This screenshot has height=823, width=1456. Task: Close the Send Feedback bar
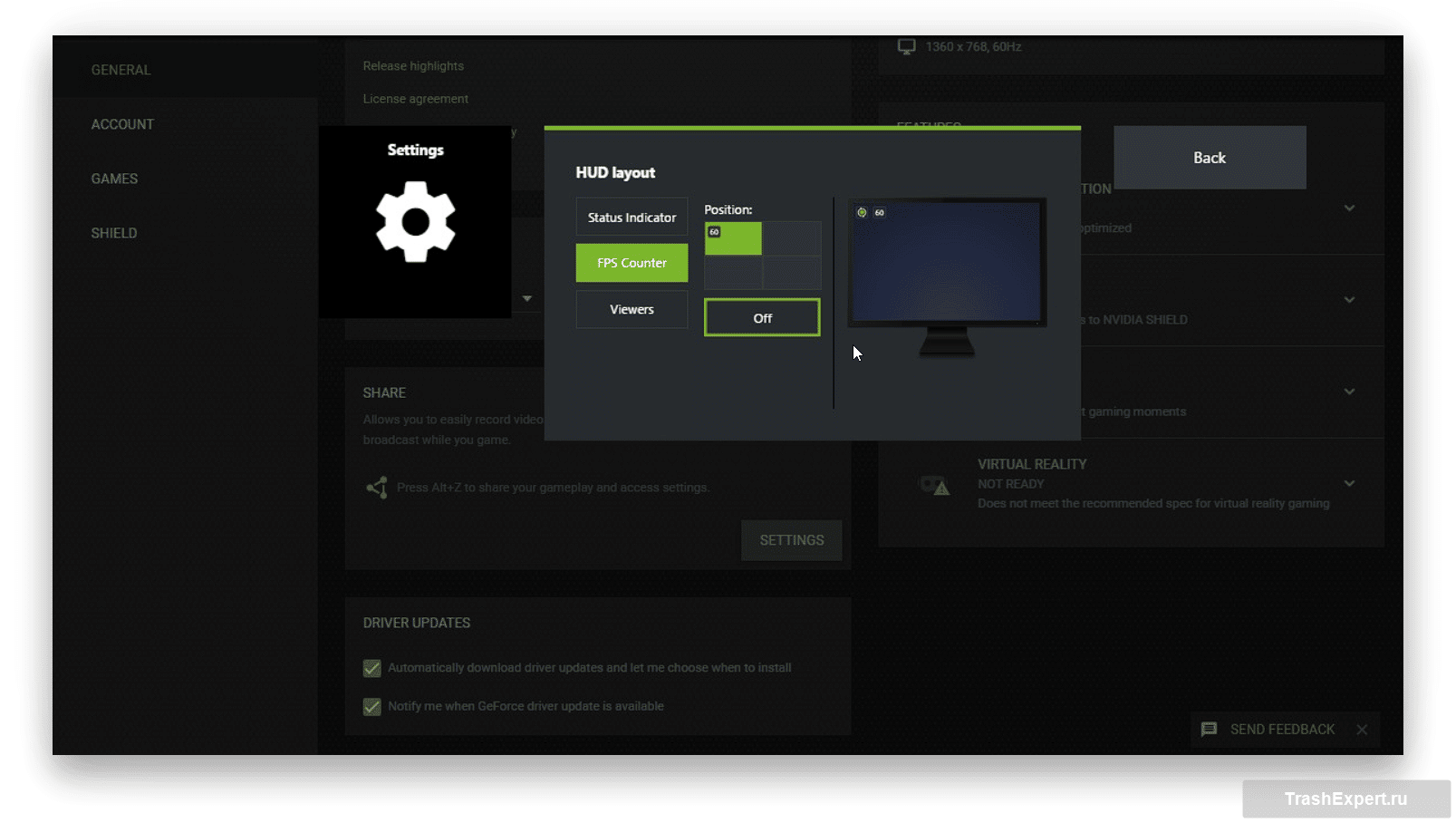tap(1362, 730)
